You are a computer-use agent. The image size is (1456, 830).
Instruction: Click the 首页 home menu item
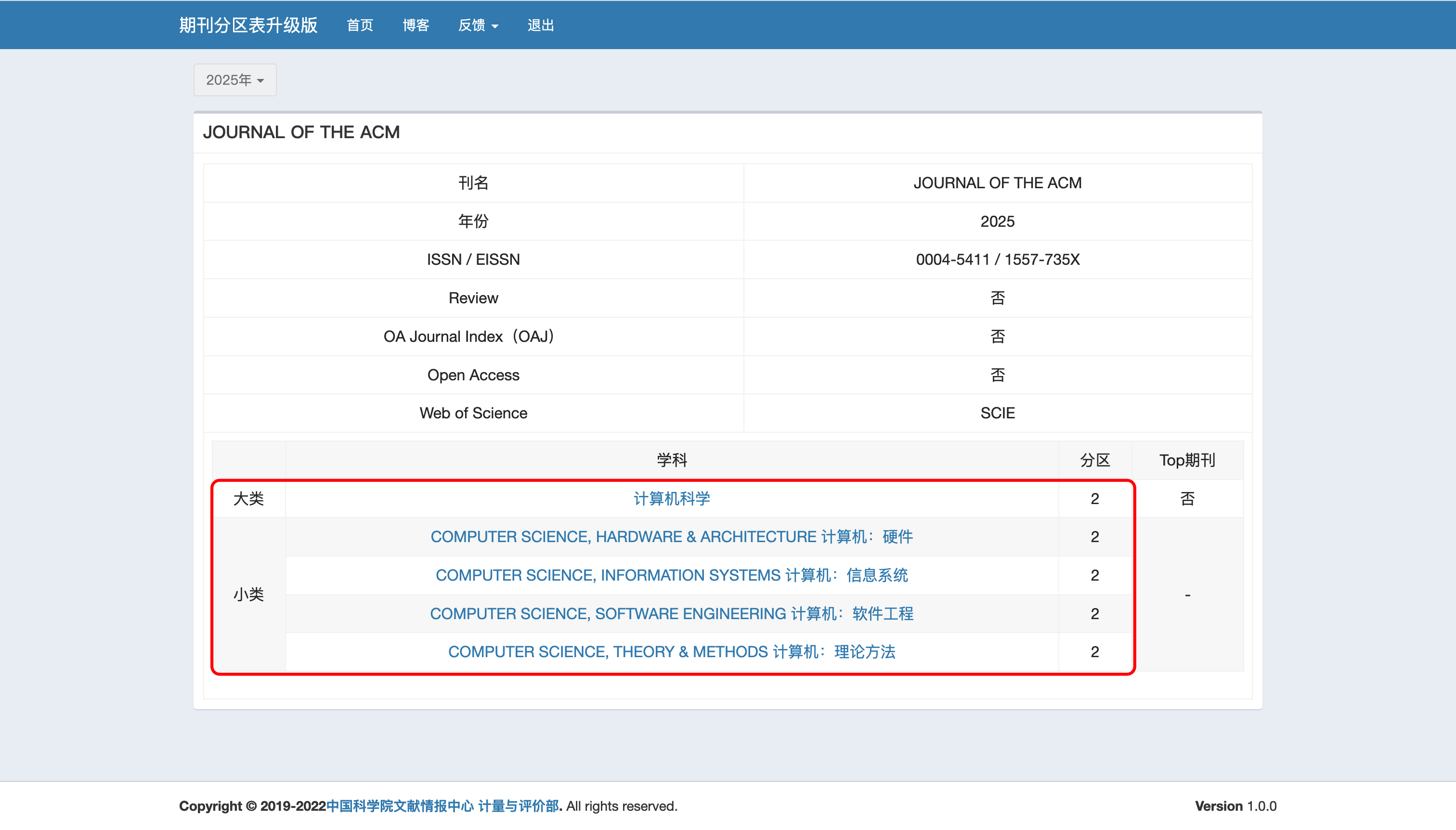pos(360,25)
